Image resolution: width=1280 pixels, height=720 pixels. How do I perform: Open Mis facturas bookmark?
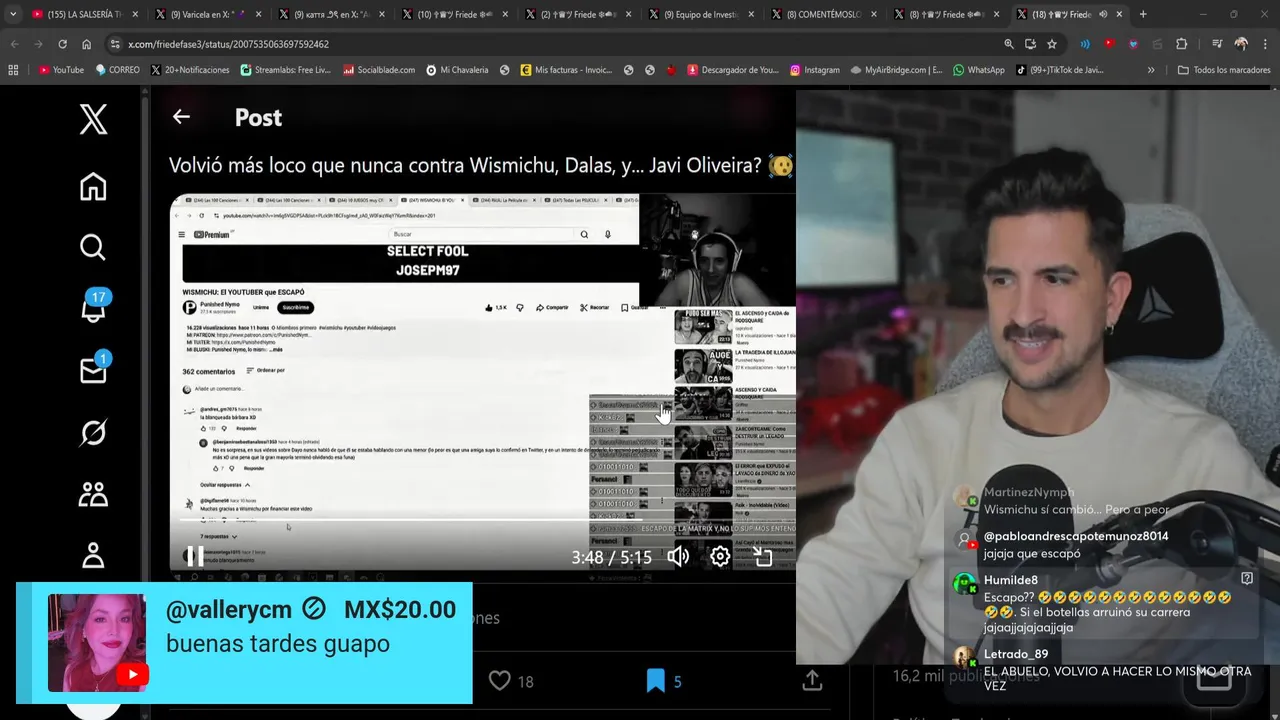566,70
